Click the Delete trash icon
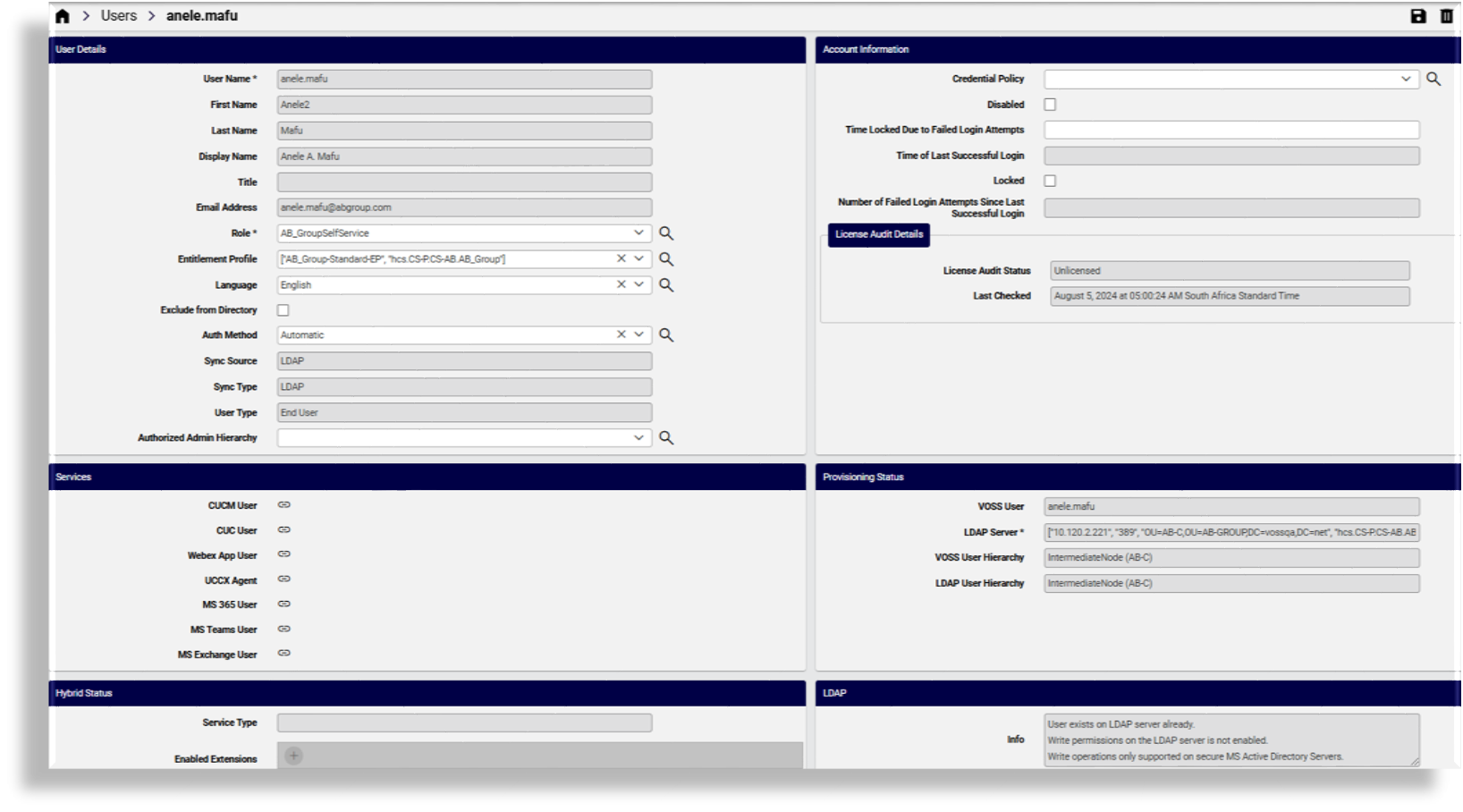Image resolution: width=1463 pixels, height=812 pixels. pyautogui.click(x=1446, y=16)
